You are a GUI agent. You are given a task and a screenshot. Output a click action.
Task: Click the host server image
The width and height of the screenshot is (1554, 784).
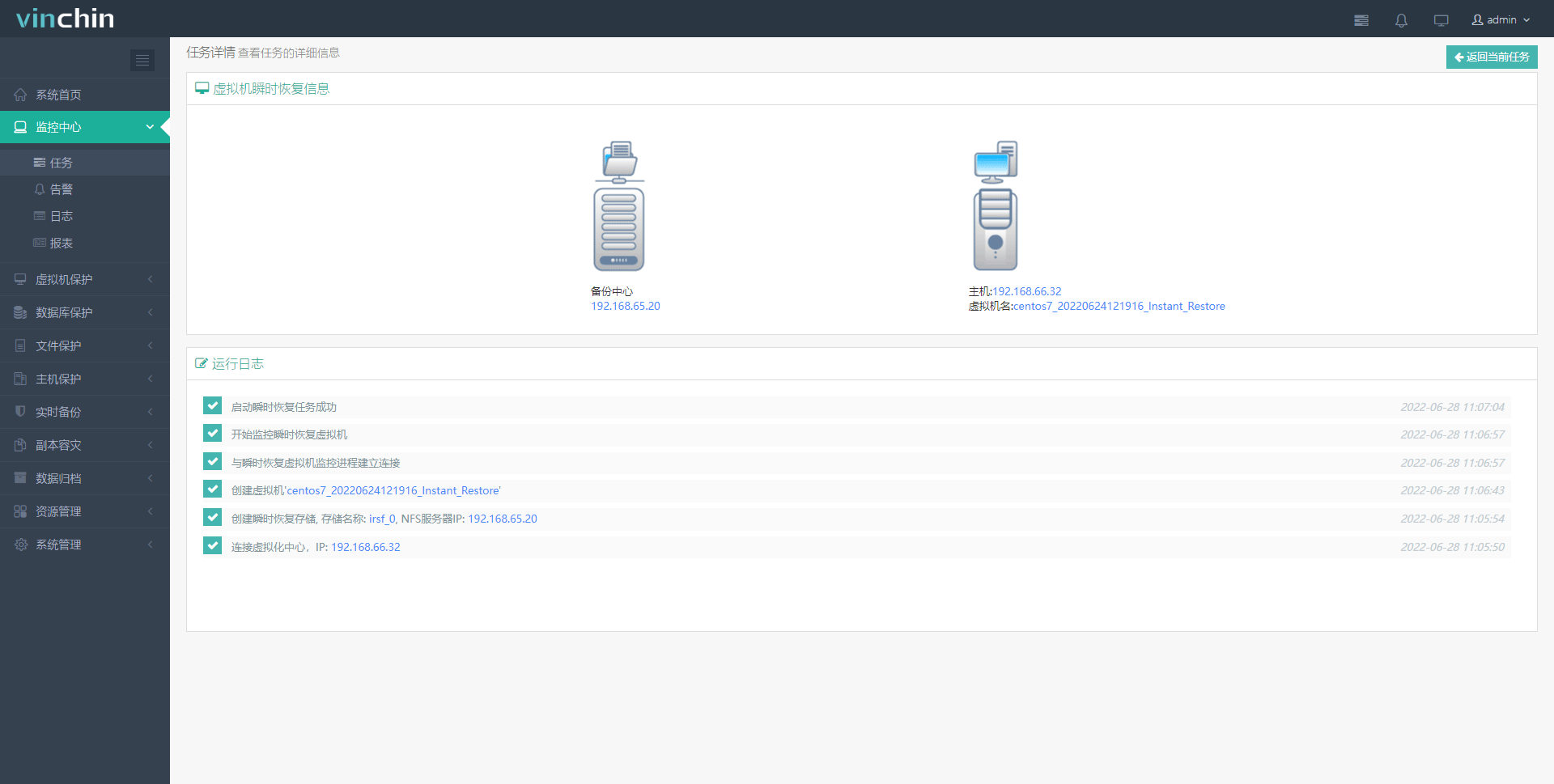(x=996, y=206)
